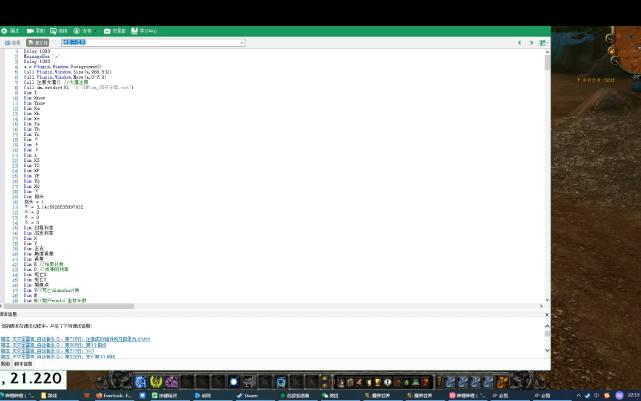Click the purple round avatar tray icon
Viewport: 641px width, 401px height.
[x=619, y=395]
